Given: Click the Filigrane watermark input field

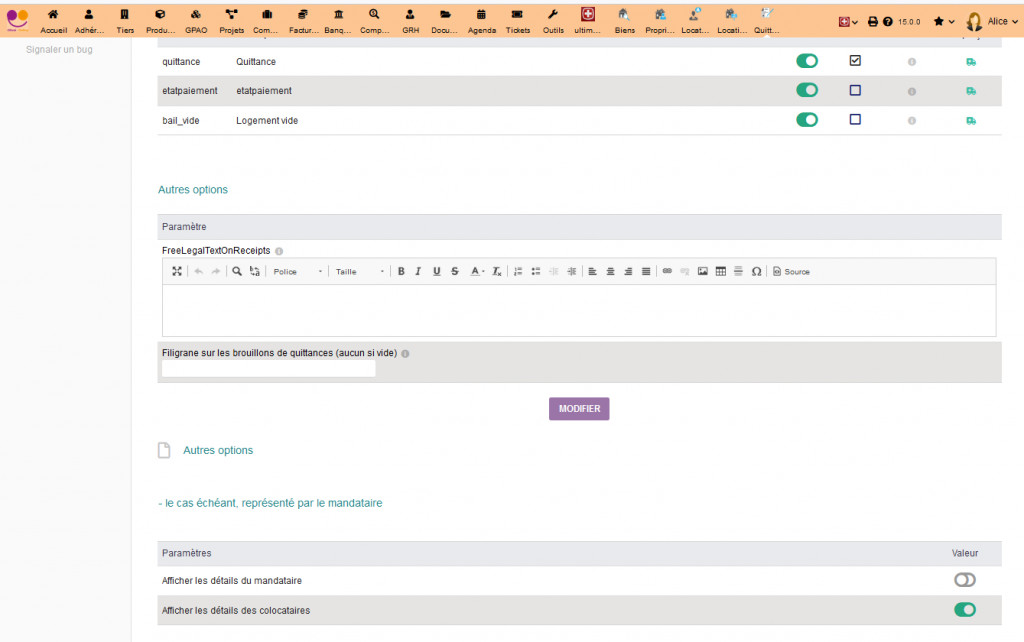Looking at the screenshot, I should 268,368.
